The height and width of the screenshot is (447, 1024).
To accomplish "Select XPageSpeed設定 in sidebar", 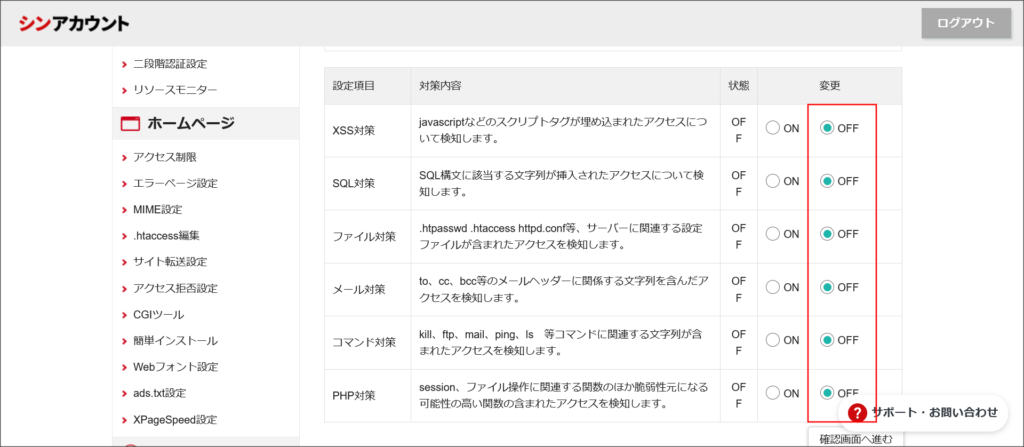I will (174, 420).
